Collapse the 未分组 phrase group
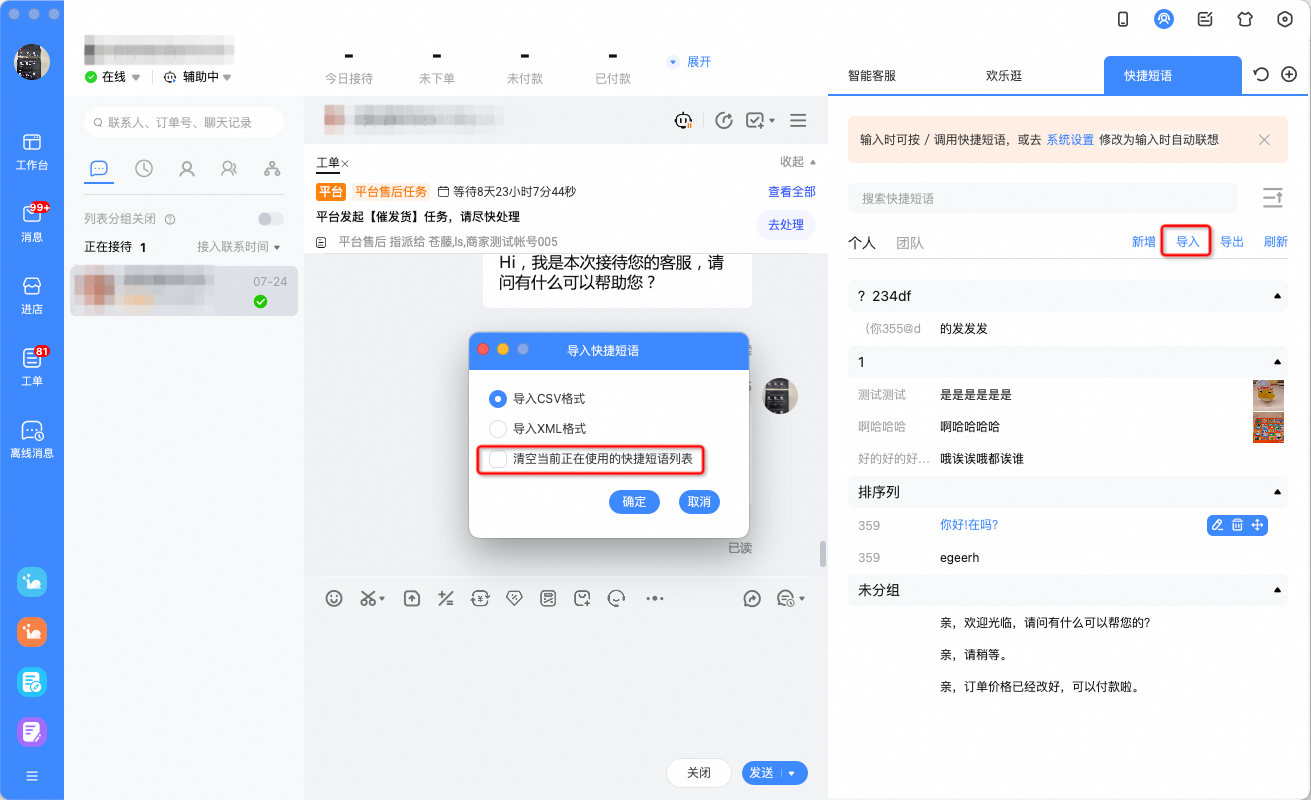Image resolution: width=1311 pixels, height=800 pixels. pyautogui.click(x=1277, y=590)
